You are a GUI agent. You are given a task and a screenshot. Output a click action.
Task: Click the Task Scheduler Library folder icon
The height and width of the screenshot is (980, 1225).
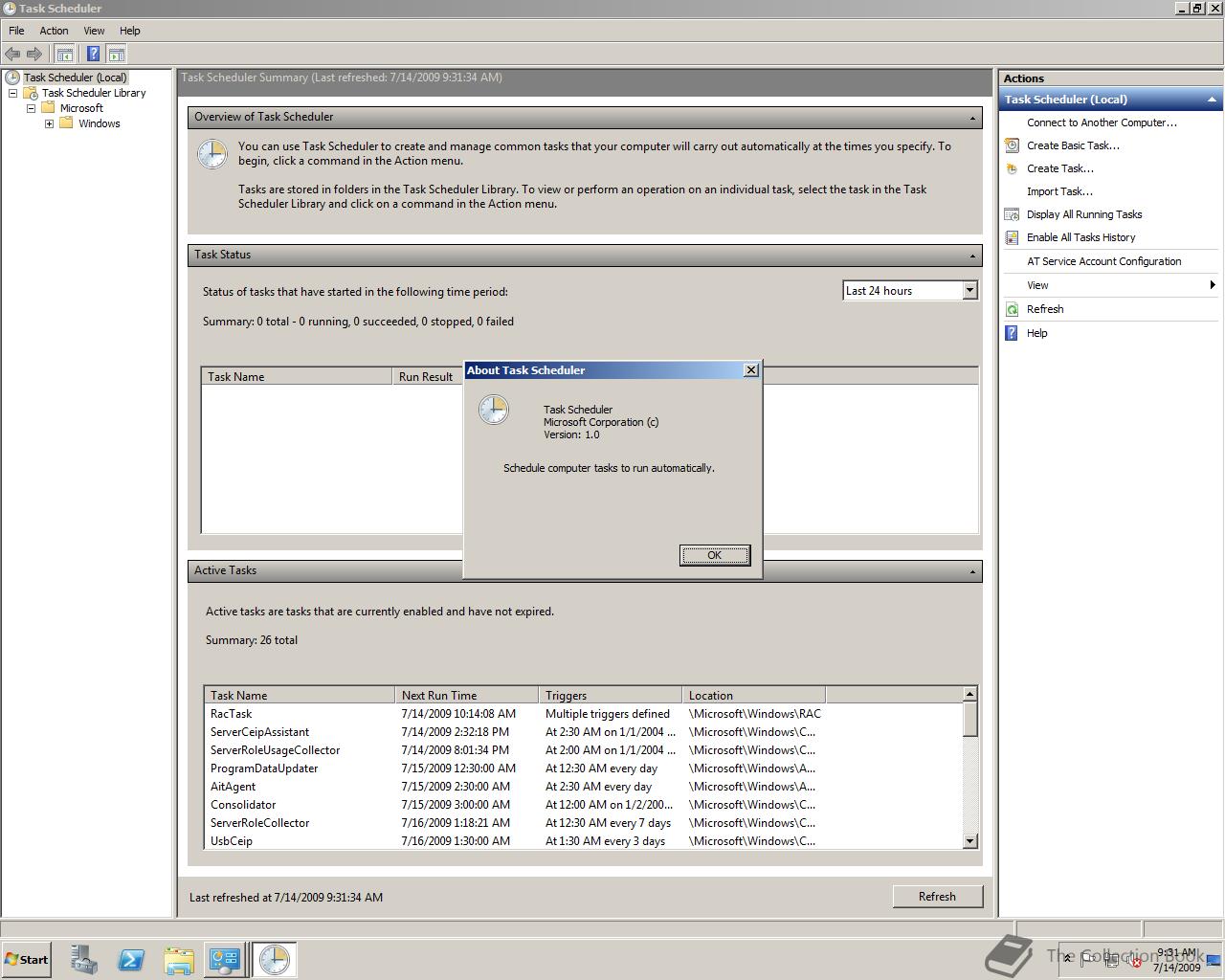point(31,93)
